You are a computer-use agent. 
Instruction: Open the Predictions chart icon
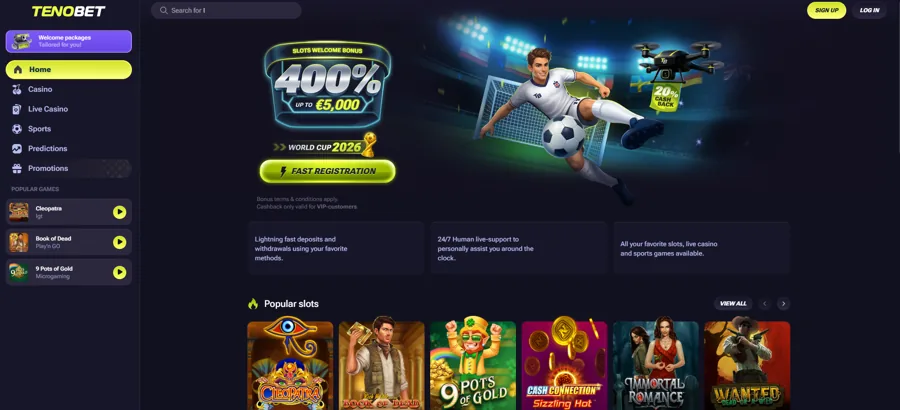[17, 149]
